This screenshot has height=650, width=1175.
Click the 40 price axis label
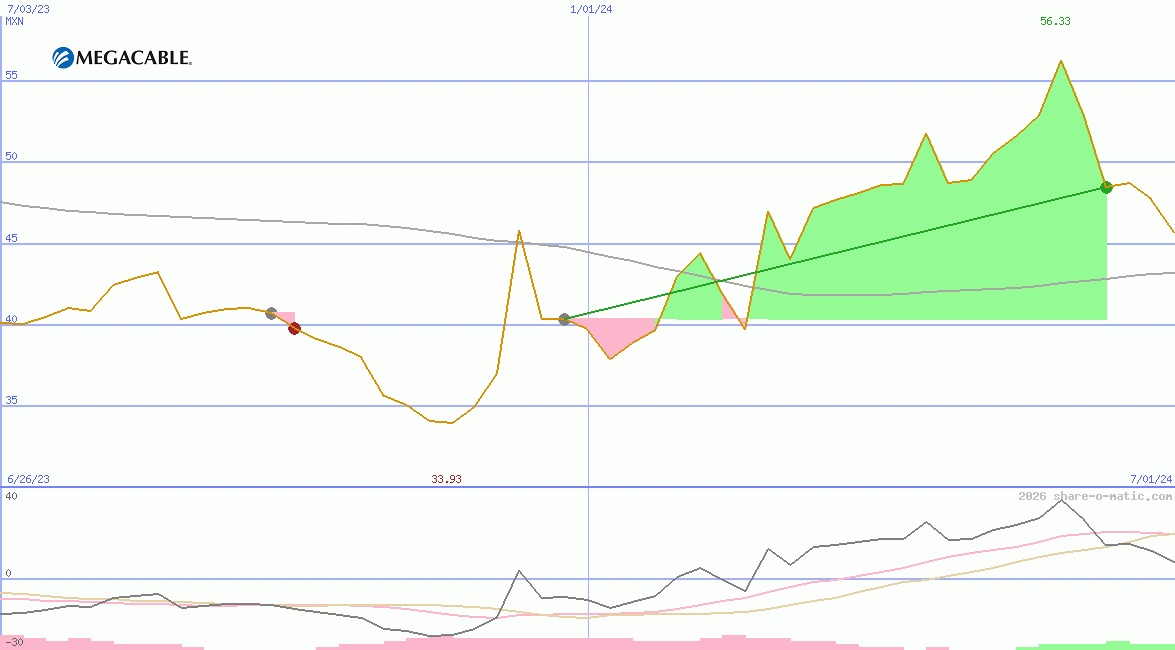11,319
